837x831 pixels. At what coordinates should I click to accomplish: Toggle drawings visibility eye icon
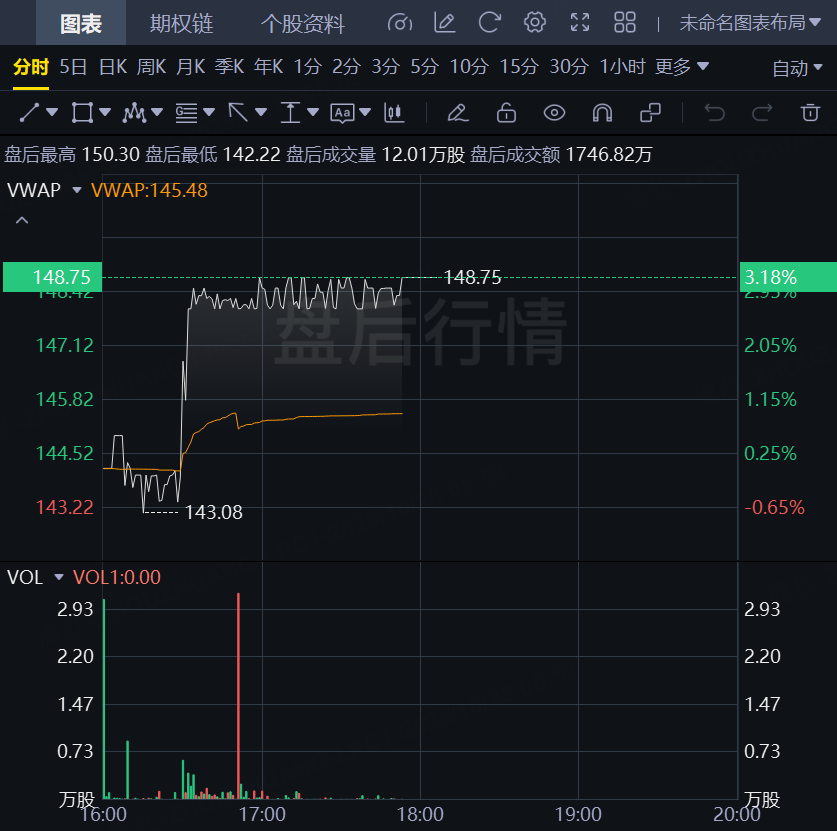pos(554,112)
